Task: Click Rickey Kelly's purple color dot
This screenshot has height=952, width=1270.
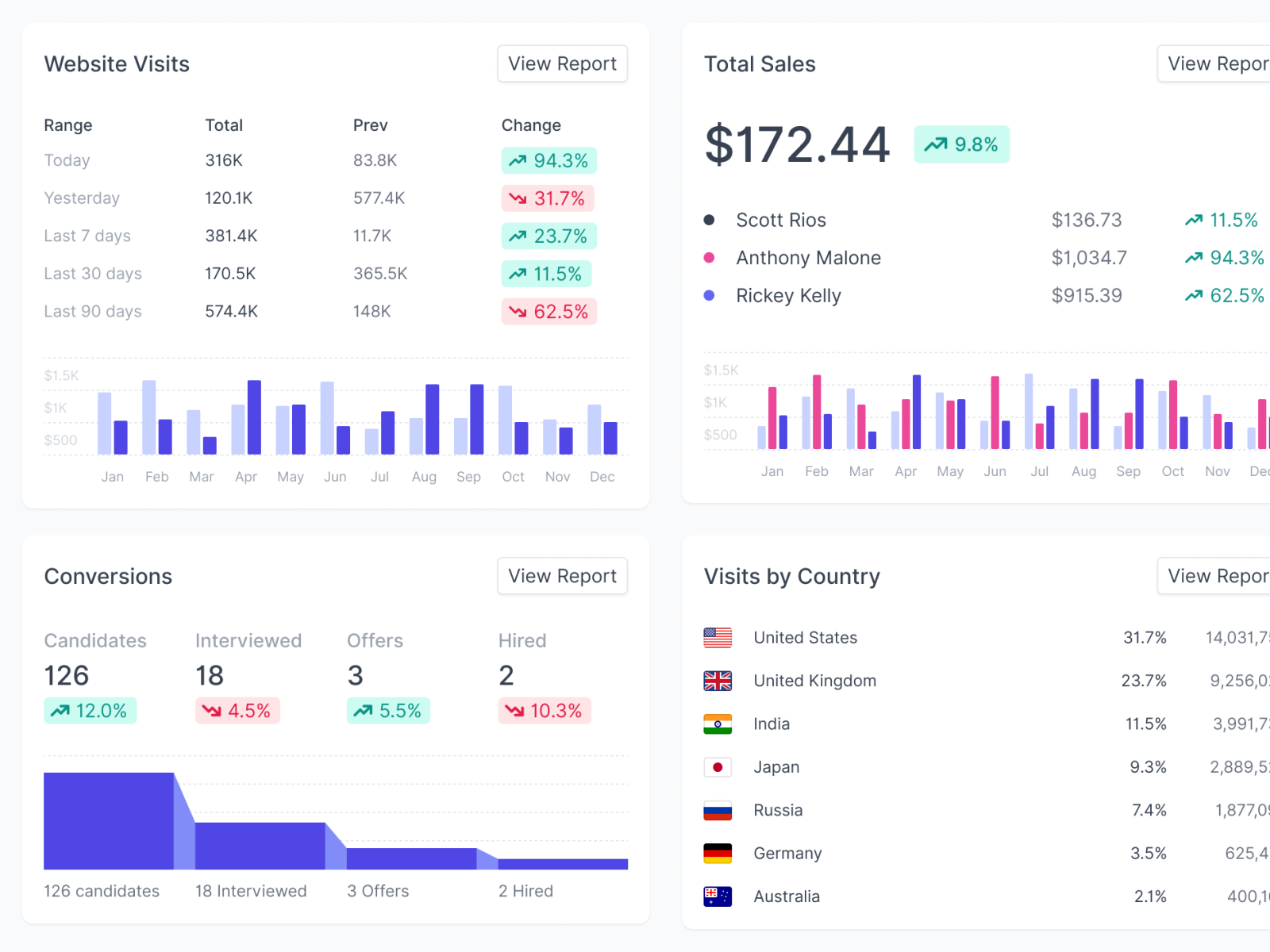Action: point(710,295)
